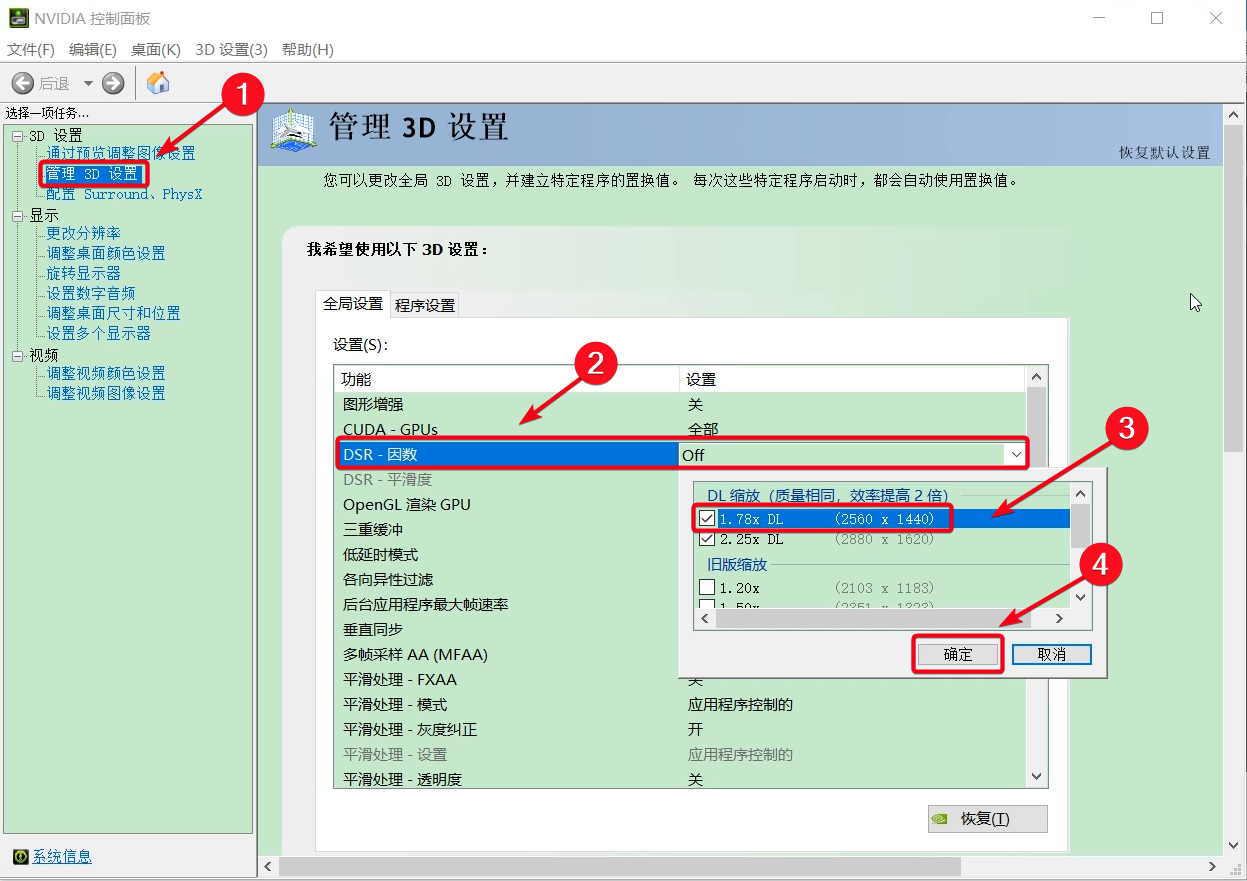Toggle the 1.78x DL checkbox
The image size is (1247, 881).
click(707, 519)
